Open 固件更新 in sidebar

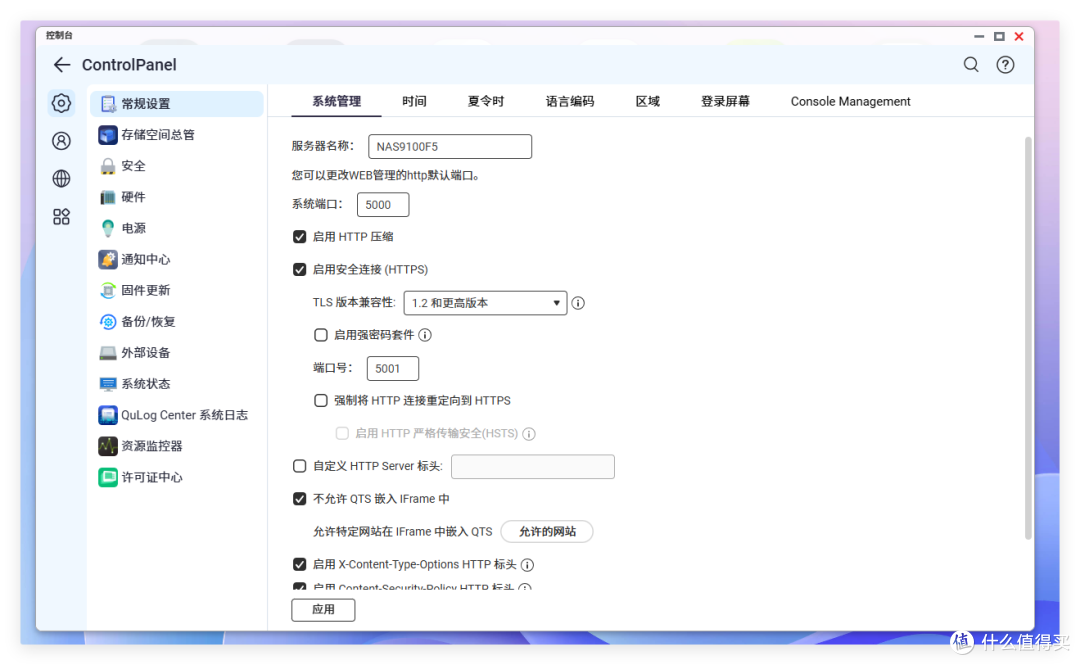point(176,291)
